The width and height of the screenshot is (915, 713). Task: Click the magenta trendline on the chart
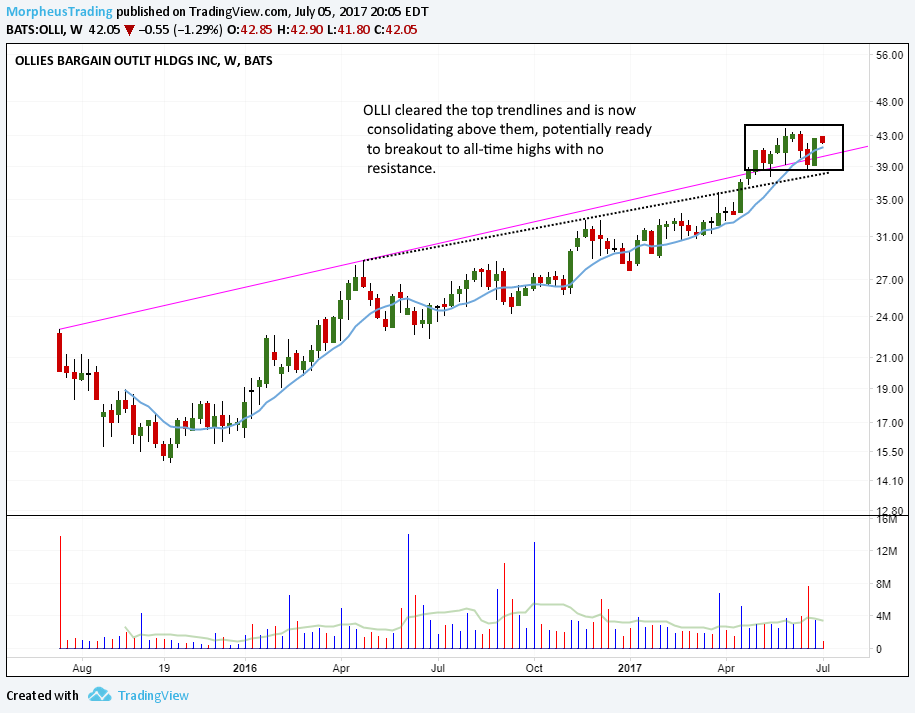click(x=464, y=238)
